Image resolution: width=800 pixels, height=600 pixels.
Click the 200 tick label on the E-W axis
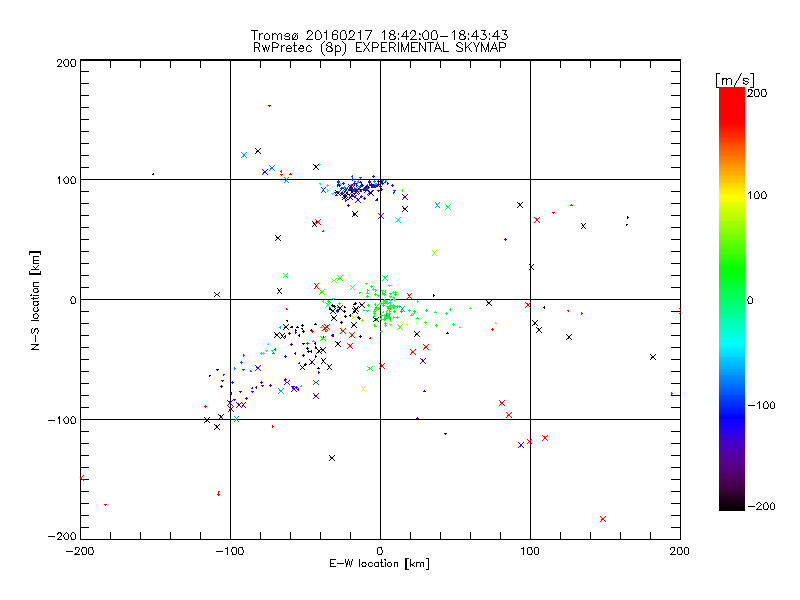(x=680, y=551)
